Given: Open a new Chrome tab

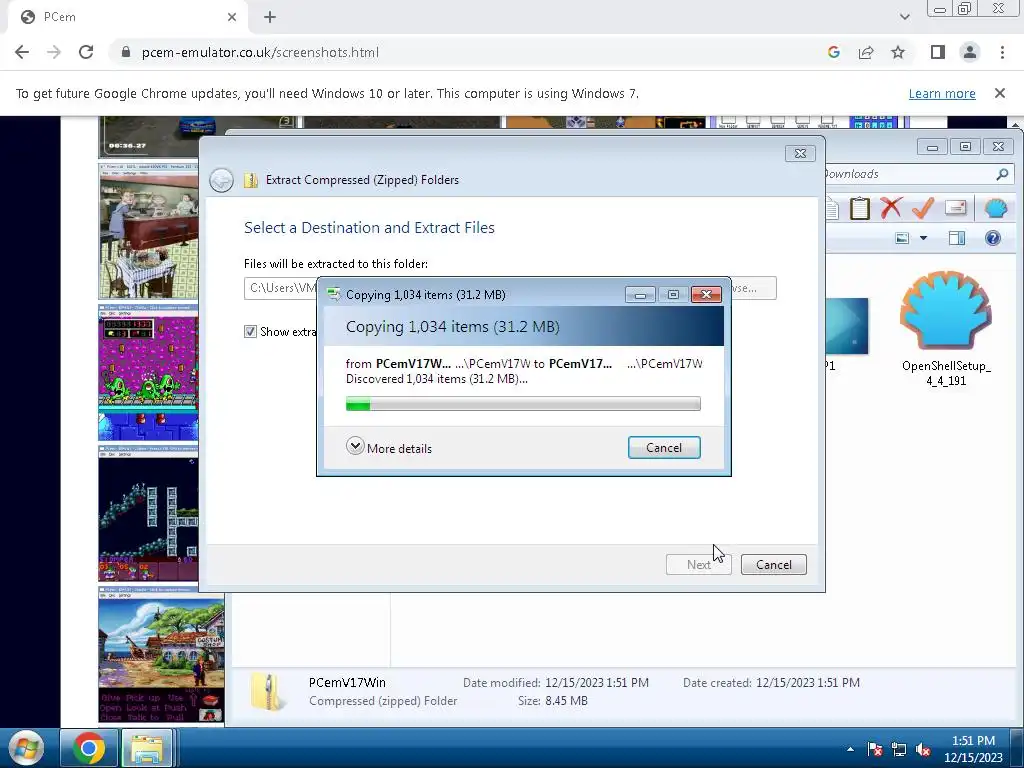Looking at the screenshot, I should tap(270, 17).
